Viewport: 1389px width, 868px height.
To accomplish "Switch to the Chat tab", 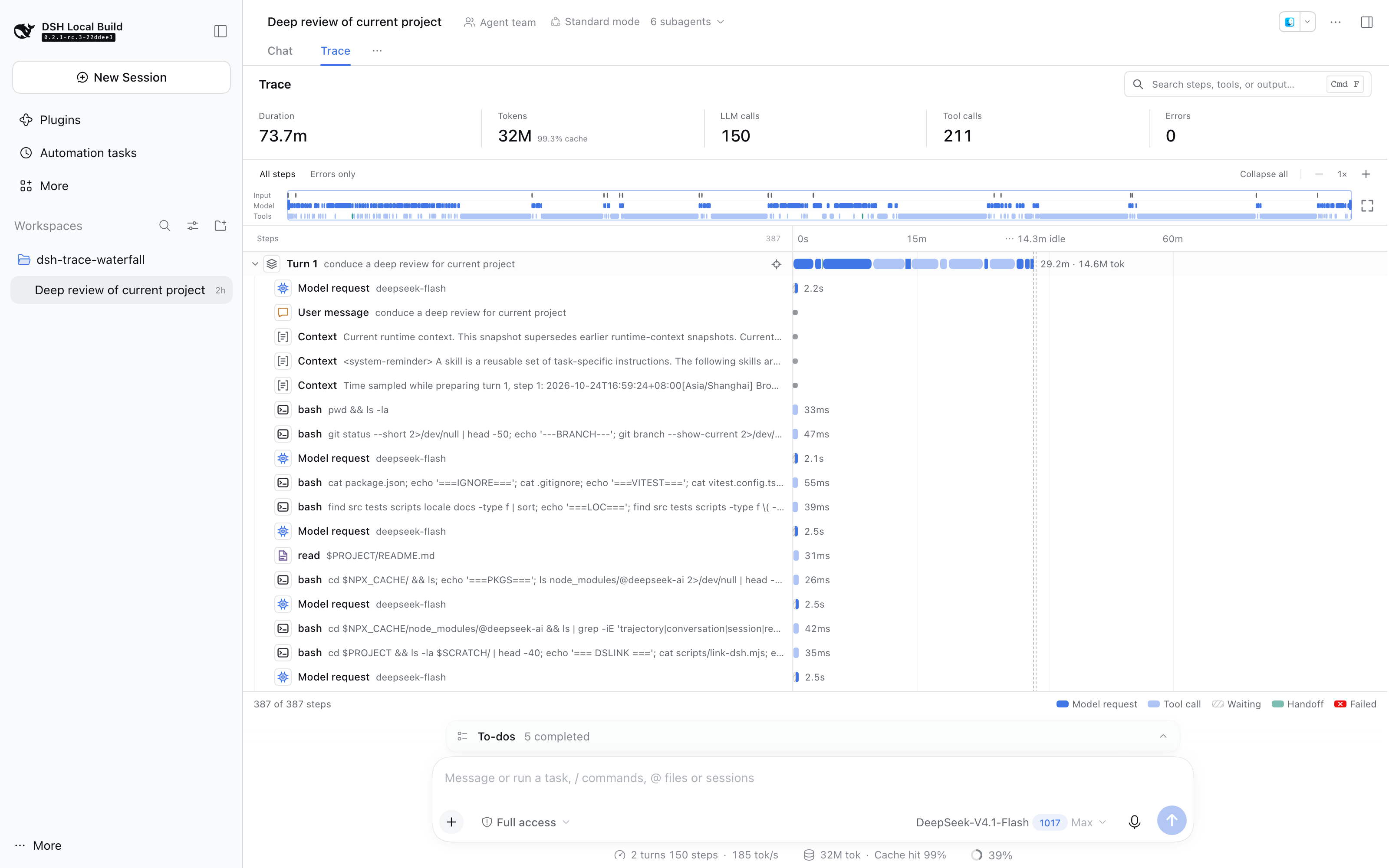I will pos(280,51).
